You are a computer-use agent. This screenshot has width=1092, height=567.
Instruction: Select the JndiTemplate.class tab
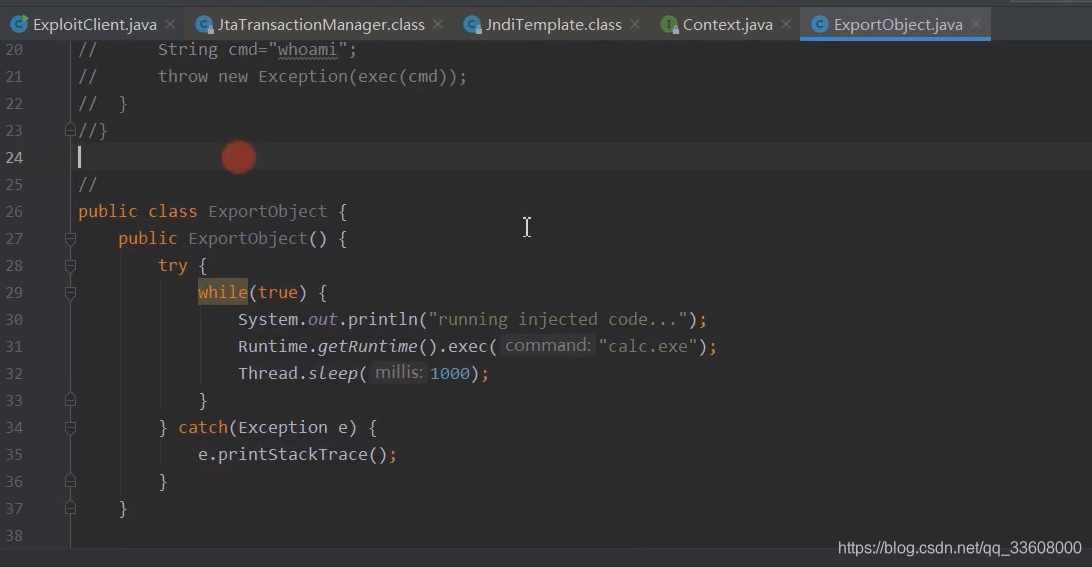(554, 24)
